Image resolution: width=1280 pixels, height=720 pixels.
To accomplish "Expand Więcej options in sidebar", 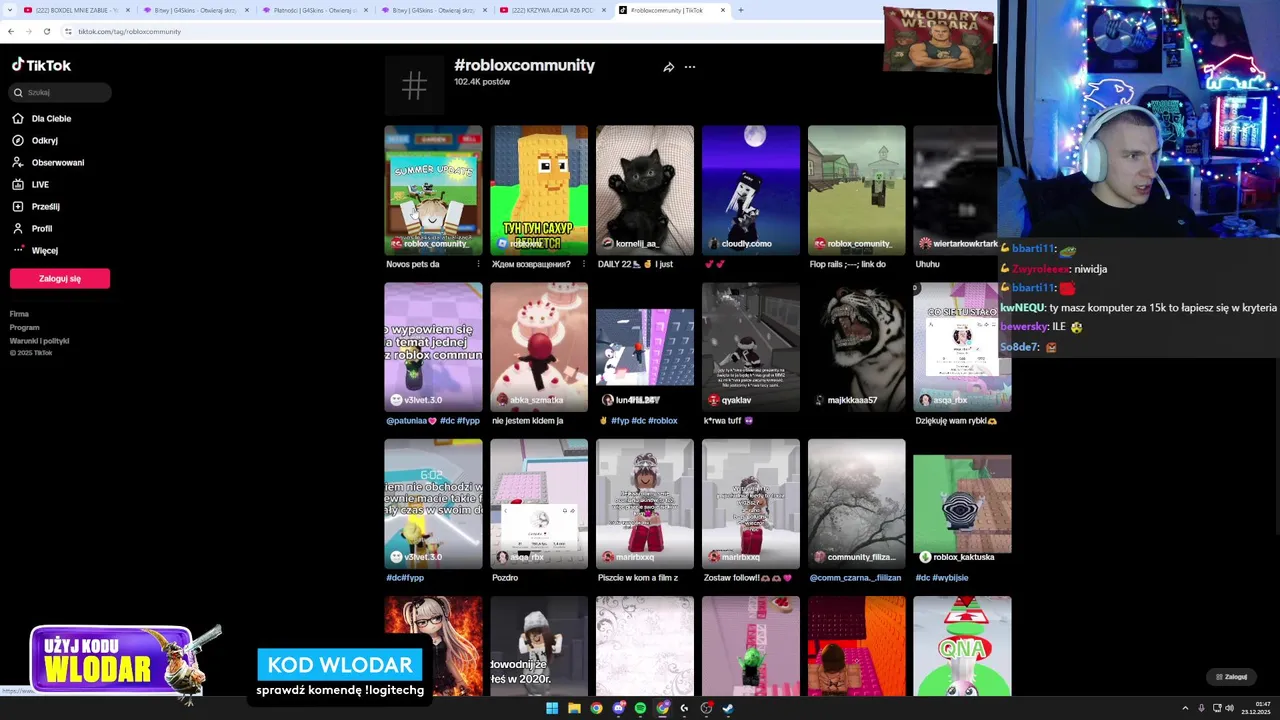I will [35, 250].
